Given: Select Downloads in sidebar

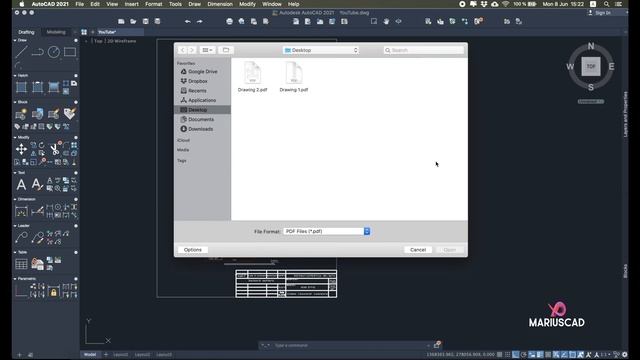Looking at the screenshot, I should (x=202, y=129).
